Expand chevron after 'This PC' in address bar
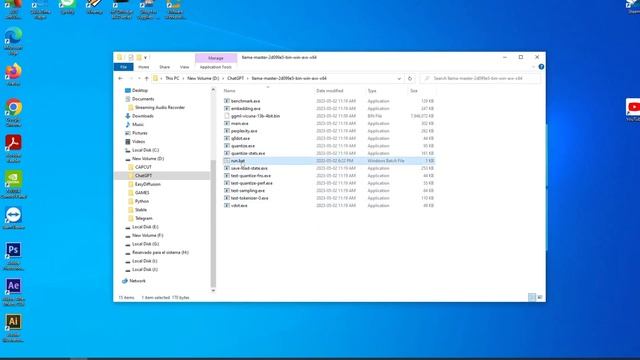The image size is (640, 360). pos(183,78)
